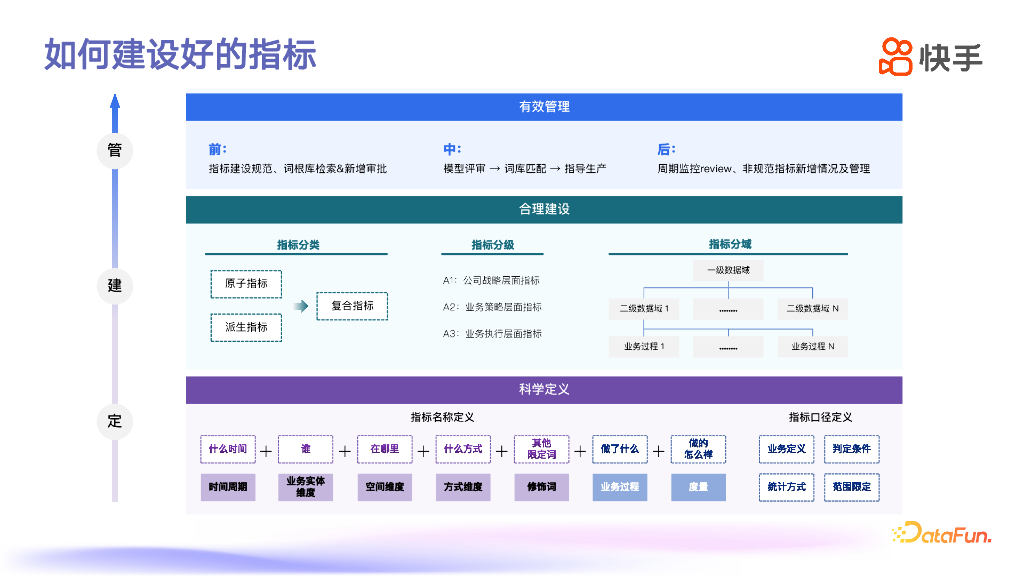Expand the 一级数据域 root node

pyautogui.click(x=727, y=270)
